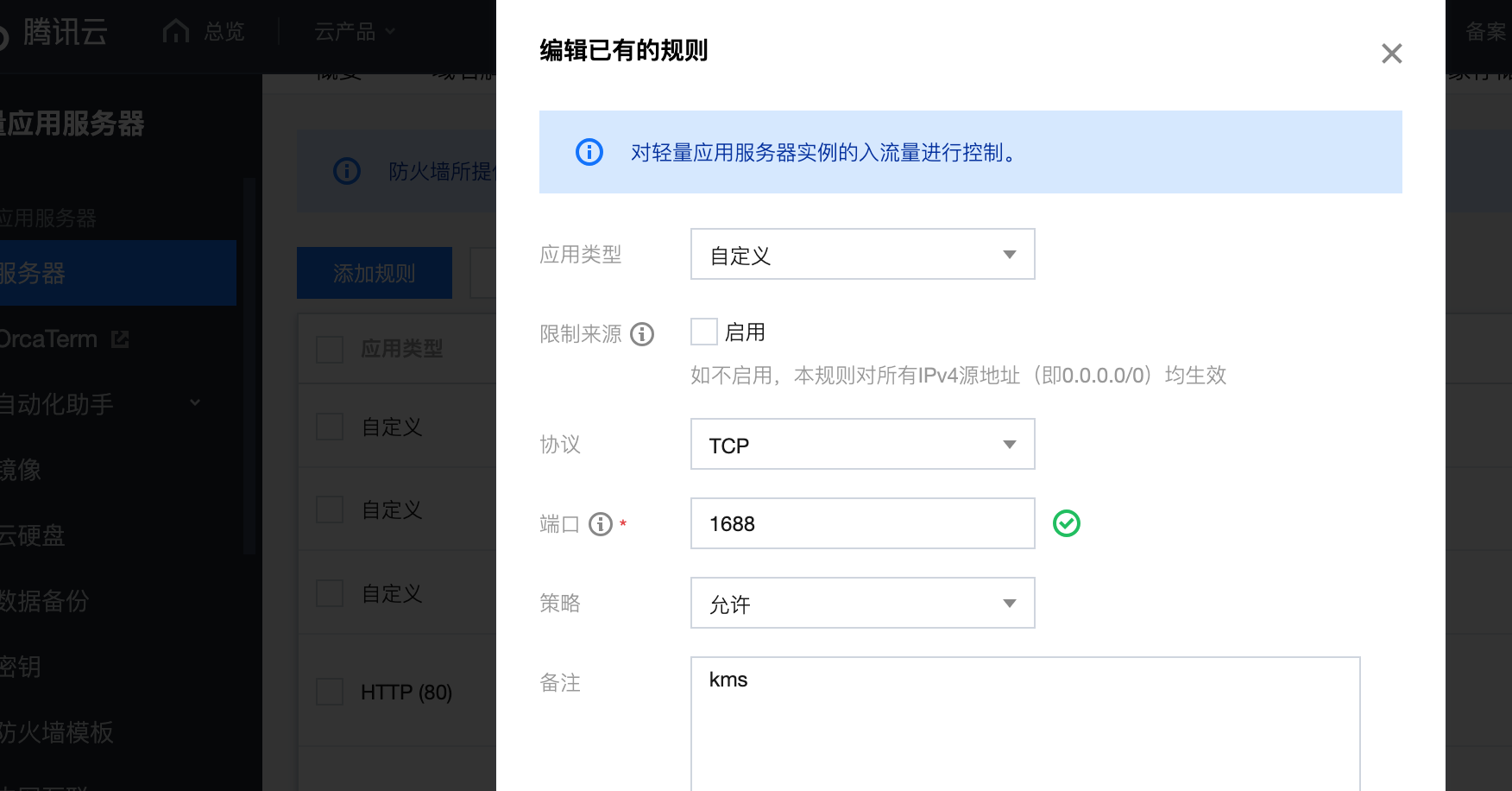Viewport: 1512px width, 791px height.
Task: Click firewall info icon in background banner
Action: (x=347, y=171)
